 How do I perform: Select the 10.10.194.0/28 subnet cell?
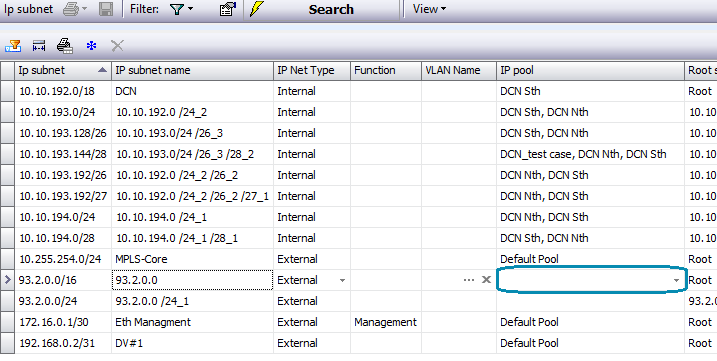tap(63, 238)
